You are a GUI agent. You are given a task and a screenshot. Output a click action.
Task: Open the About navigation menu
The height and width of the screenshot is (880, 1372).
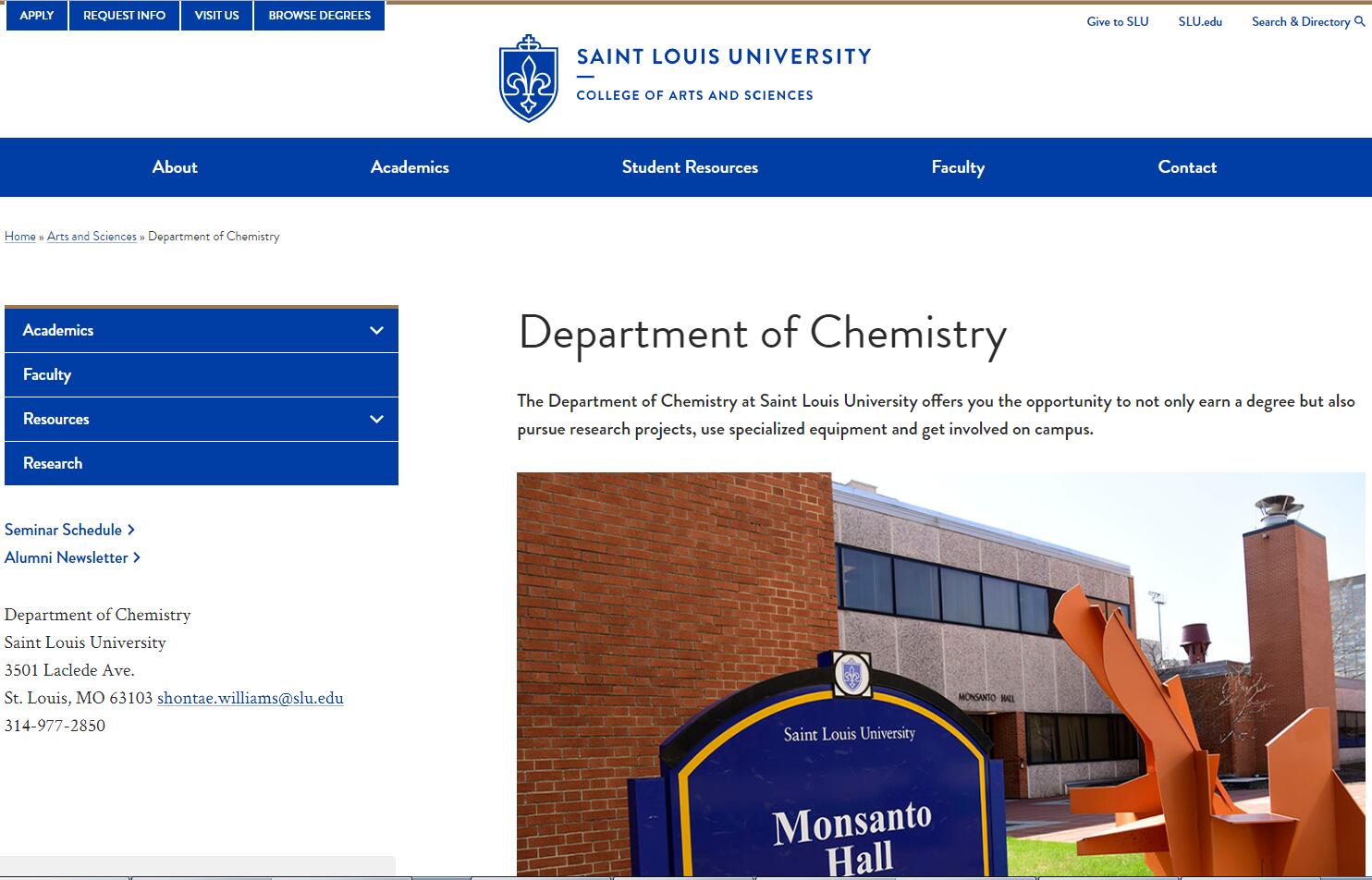175,167
